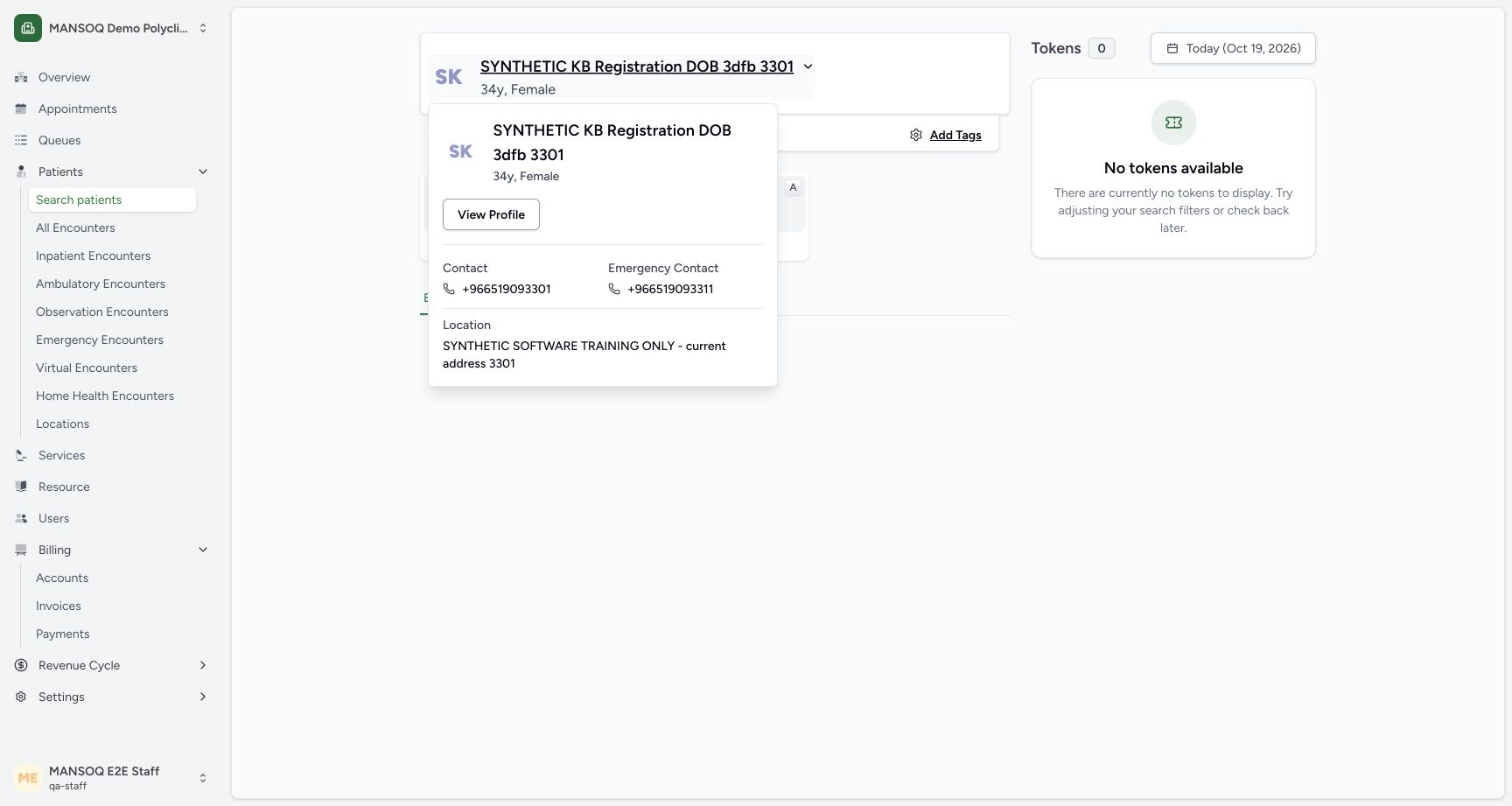Image resolution: width=1512 pixels, height=806 pixels.
Task: Click the Users sidebar icon
Action: pyautogui.click(x=21, y=518)
